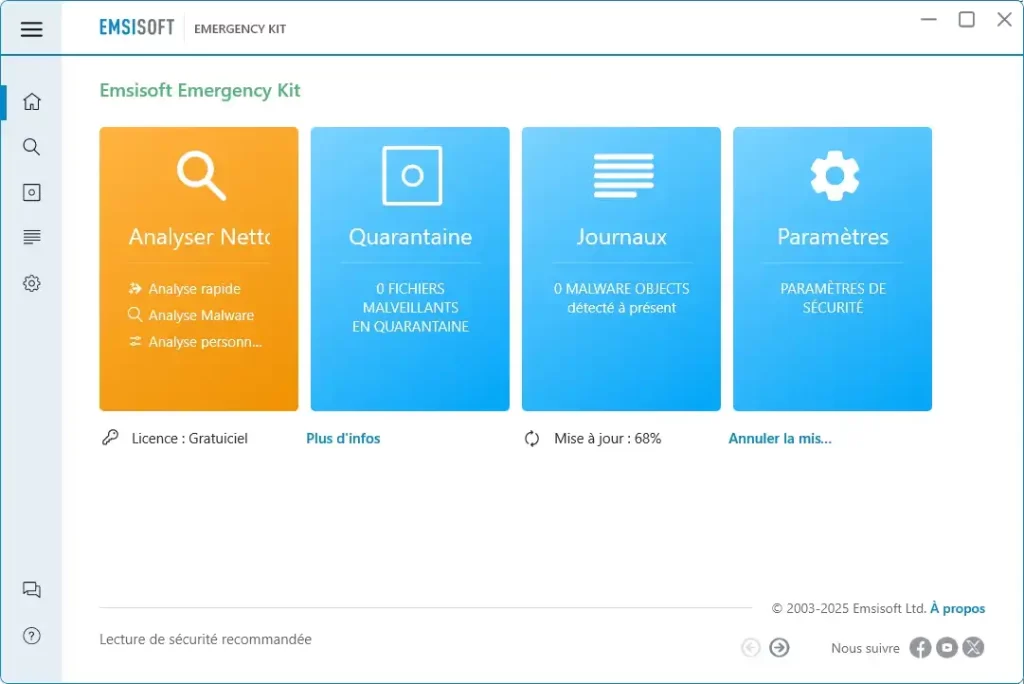Follow Emsisoft on X (Twitter)
Viewport: 1024px width, 684px height.
973,647
